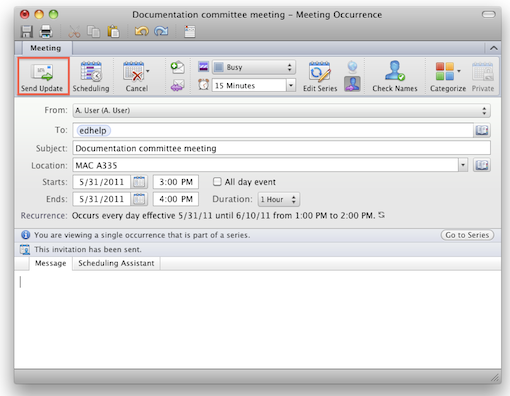
Task: Click the Check Names icon
Action: (395, 71)
